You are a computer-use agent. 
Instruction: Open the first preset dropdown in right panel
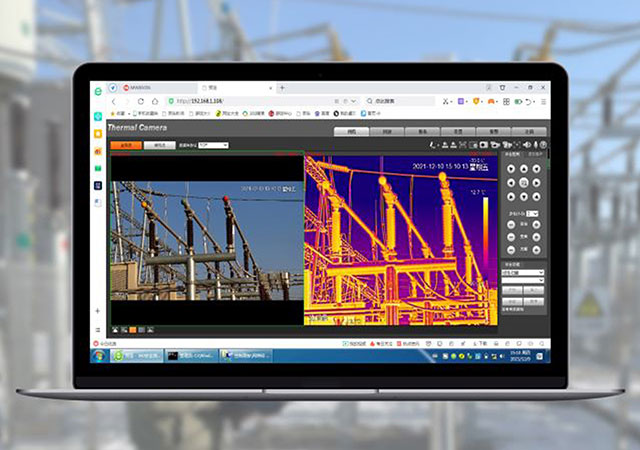click(x=523, y=272)
